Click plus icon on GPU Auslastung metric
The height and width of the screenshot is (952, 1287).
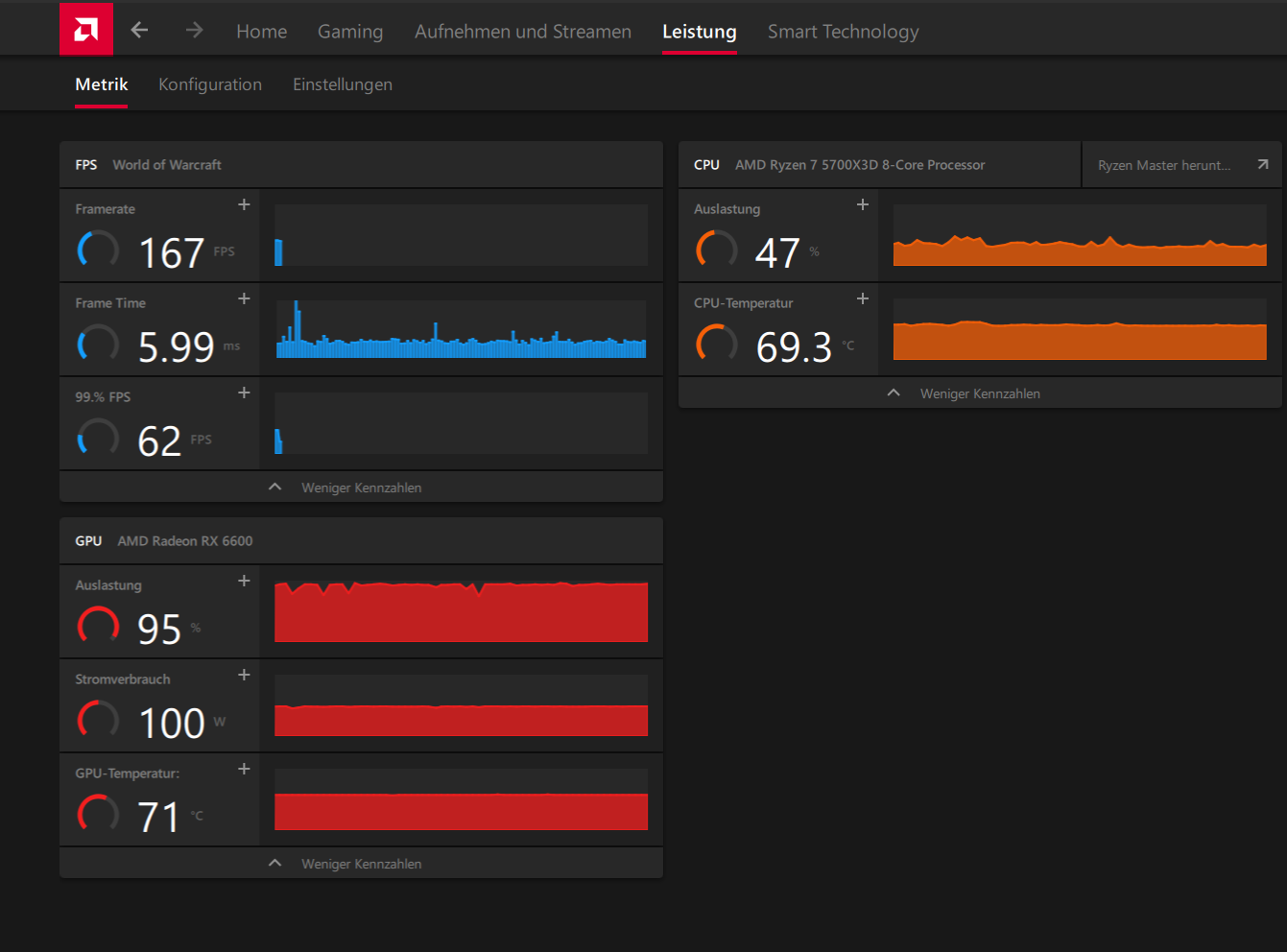click(244, 581)
